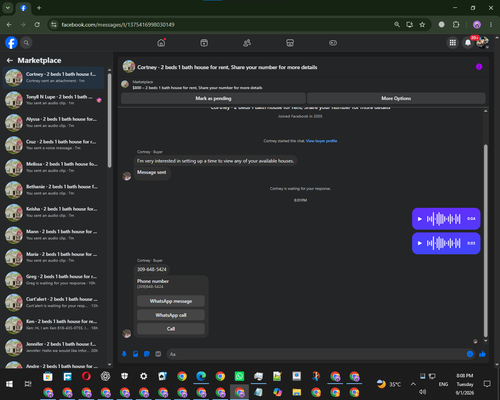Viewport: 500px width, 400px height.
Task: Go back using the Marketplace back arrow
Action: click(10, 60)
